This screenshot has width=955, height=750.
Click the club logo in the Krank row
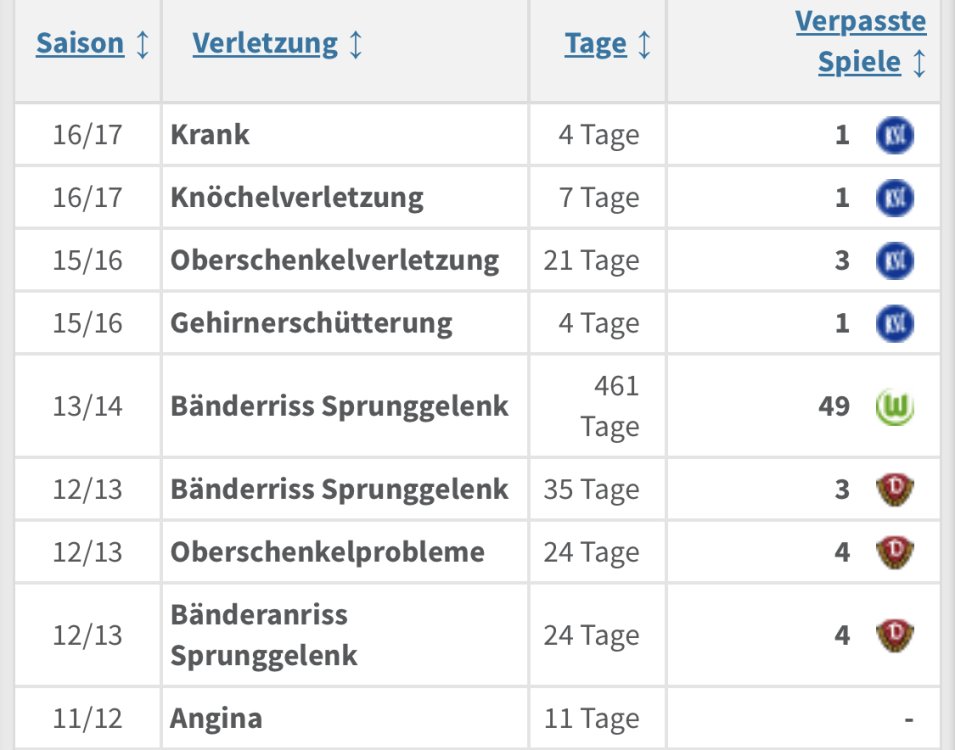[x=894, y=135]
